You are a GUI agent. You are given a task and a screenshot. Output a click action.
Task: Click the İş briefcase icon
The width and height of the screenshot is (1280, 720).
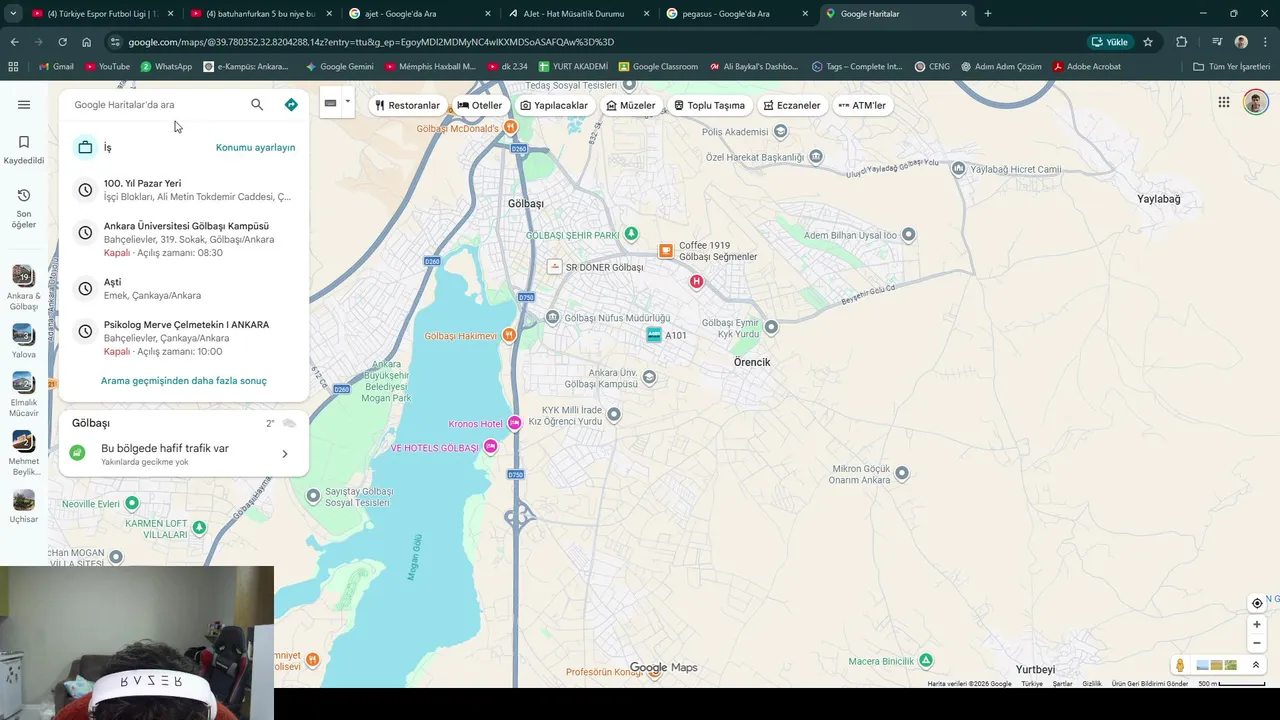click(85, 147)
